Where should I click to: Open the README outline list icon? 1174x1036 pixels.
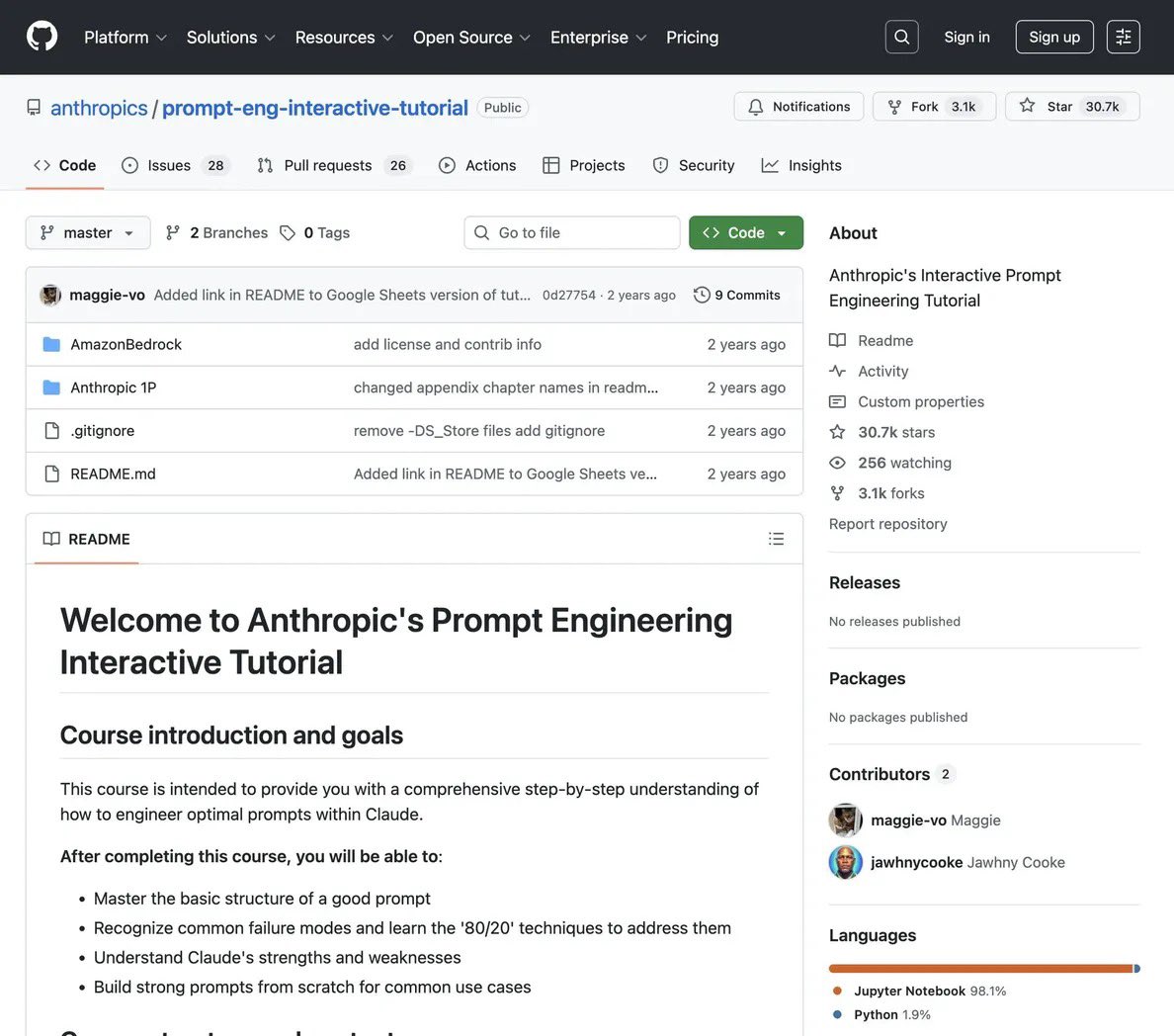coord(777,539)
